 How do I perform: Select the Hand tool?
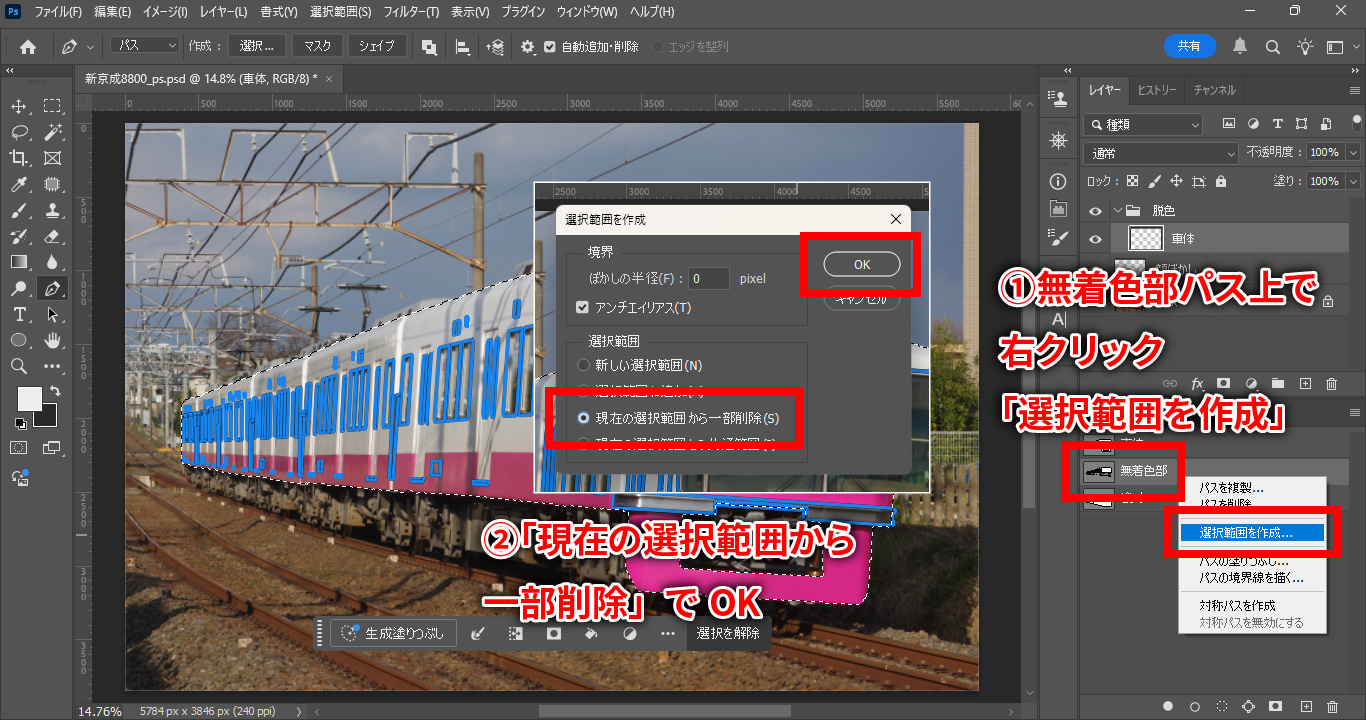(52, 341)
